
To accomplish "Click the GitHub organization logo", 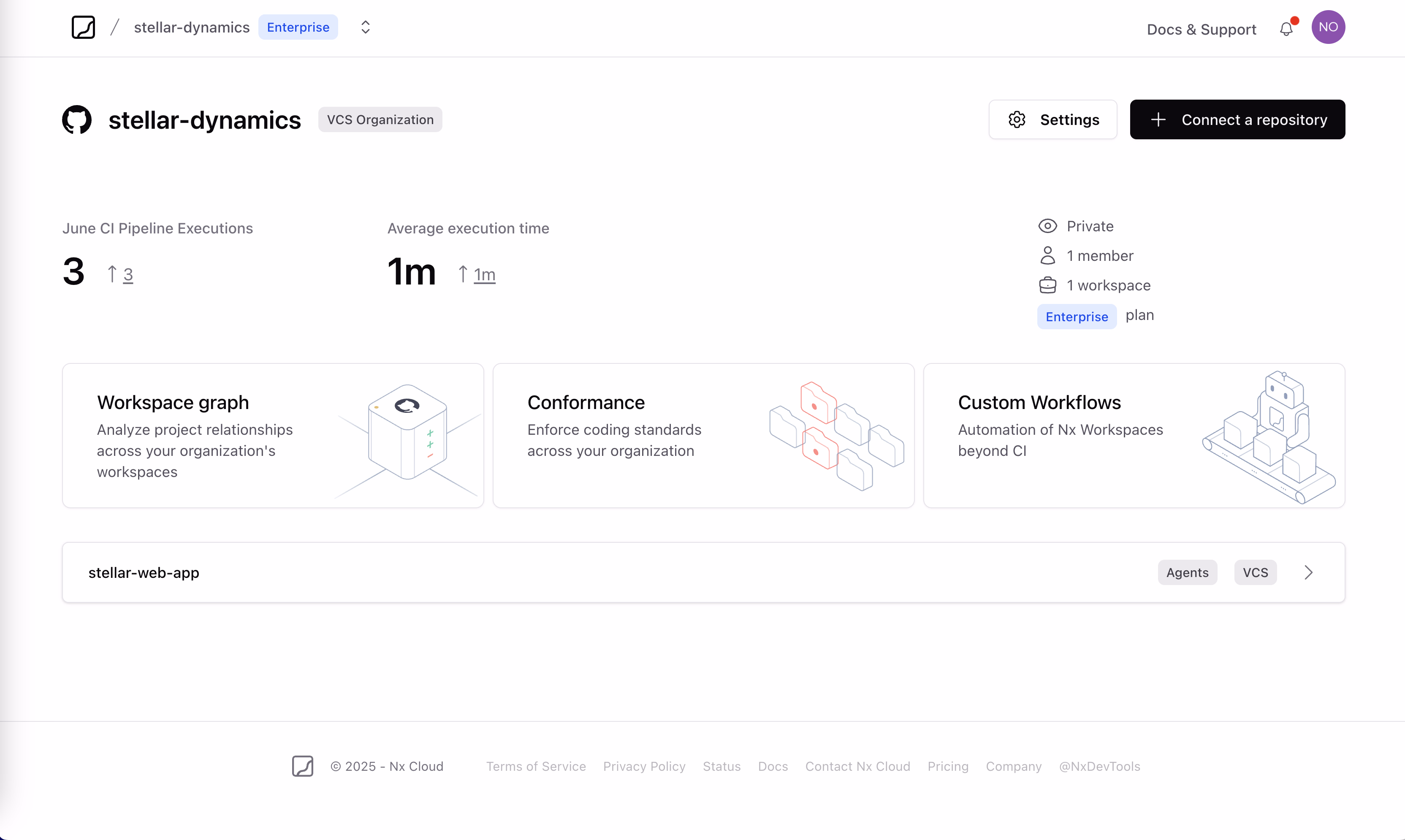I will click(77, 119).
